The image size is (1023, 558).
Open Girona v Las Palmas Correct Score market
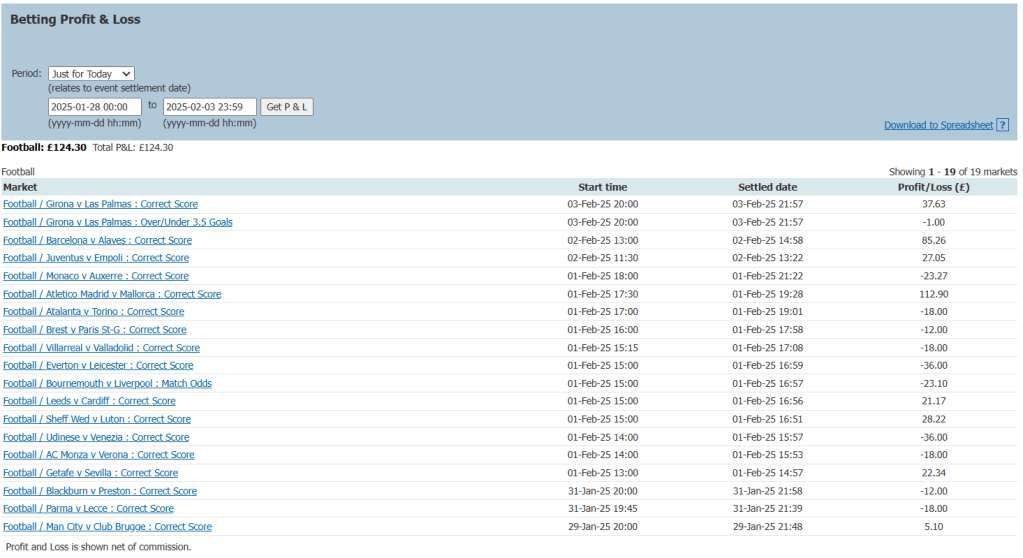tap(100, 204)
